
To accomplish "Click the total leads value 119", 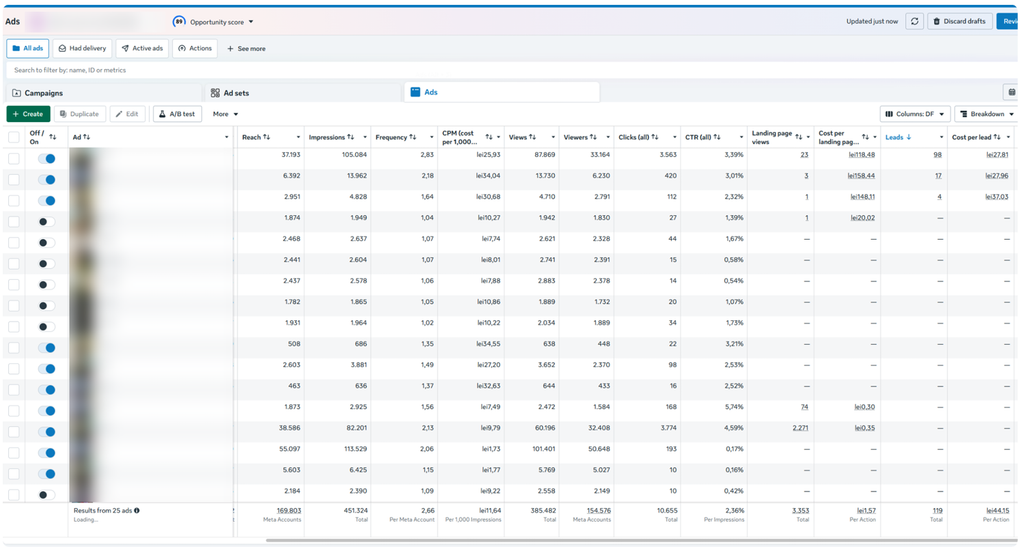I will (937, 510).
